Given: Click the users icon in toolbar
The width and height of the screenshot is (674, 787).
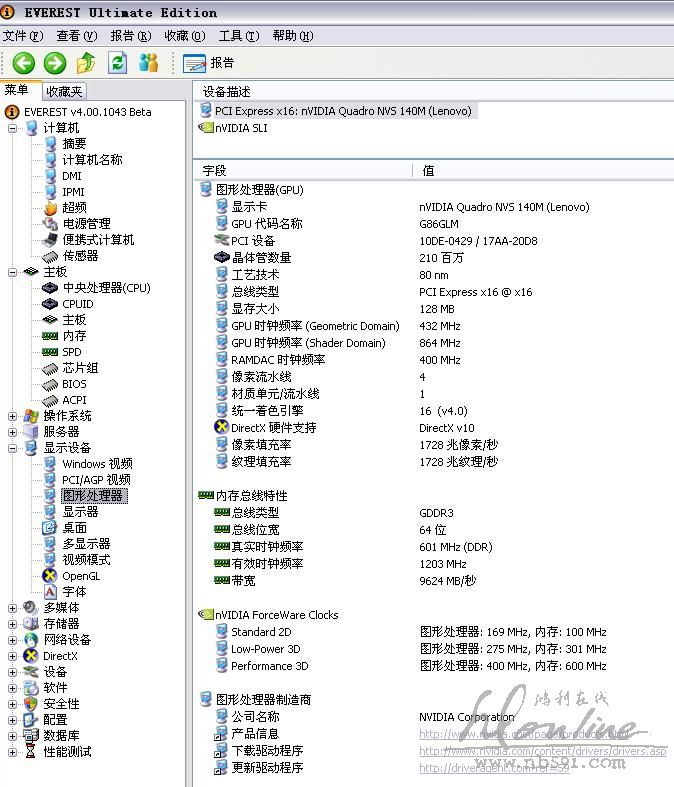Looking at the screenshot, I should pyautogui.click(x=149, y=63).
